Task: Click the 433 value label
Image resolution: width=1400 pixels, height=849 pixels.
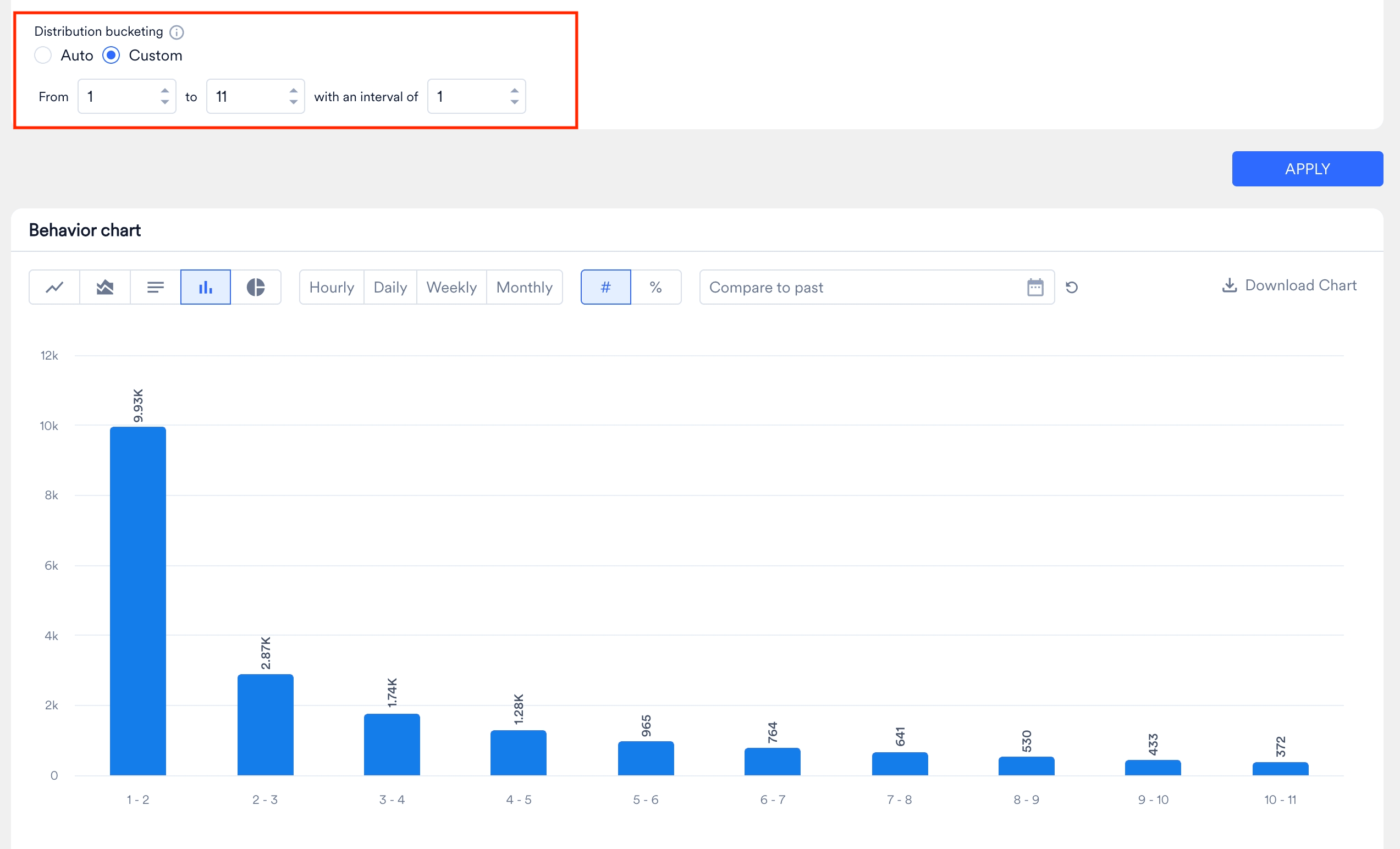Action: 1154,745
